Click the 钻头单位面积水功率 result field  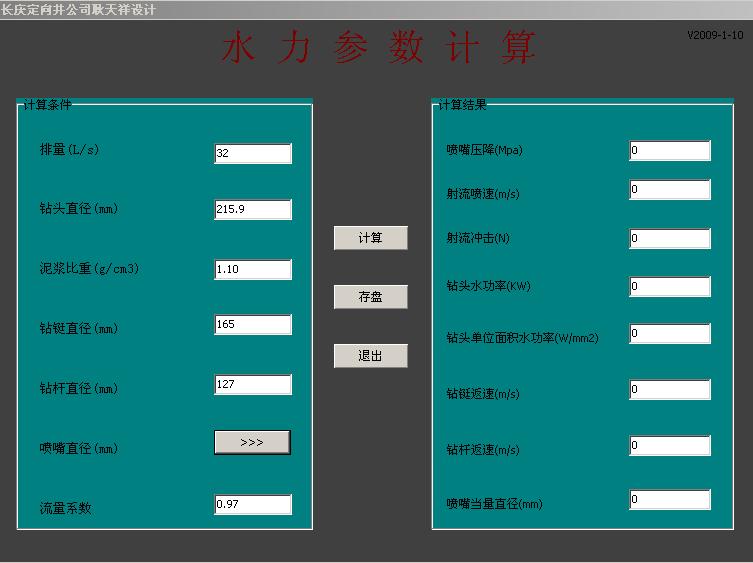(x=670, y=334)
